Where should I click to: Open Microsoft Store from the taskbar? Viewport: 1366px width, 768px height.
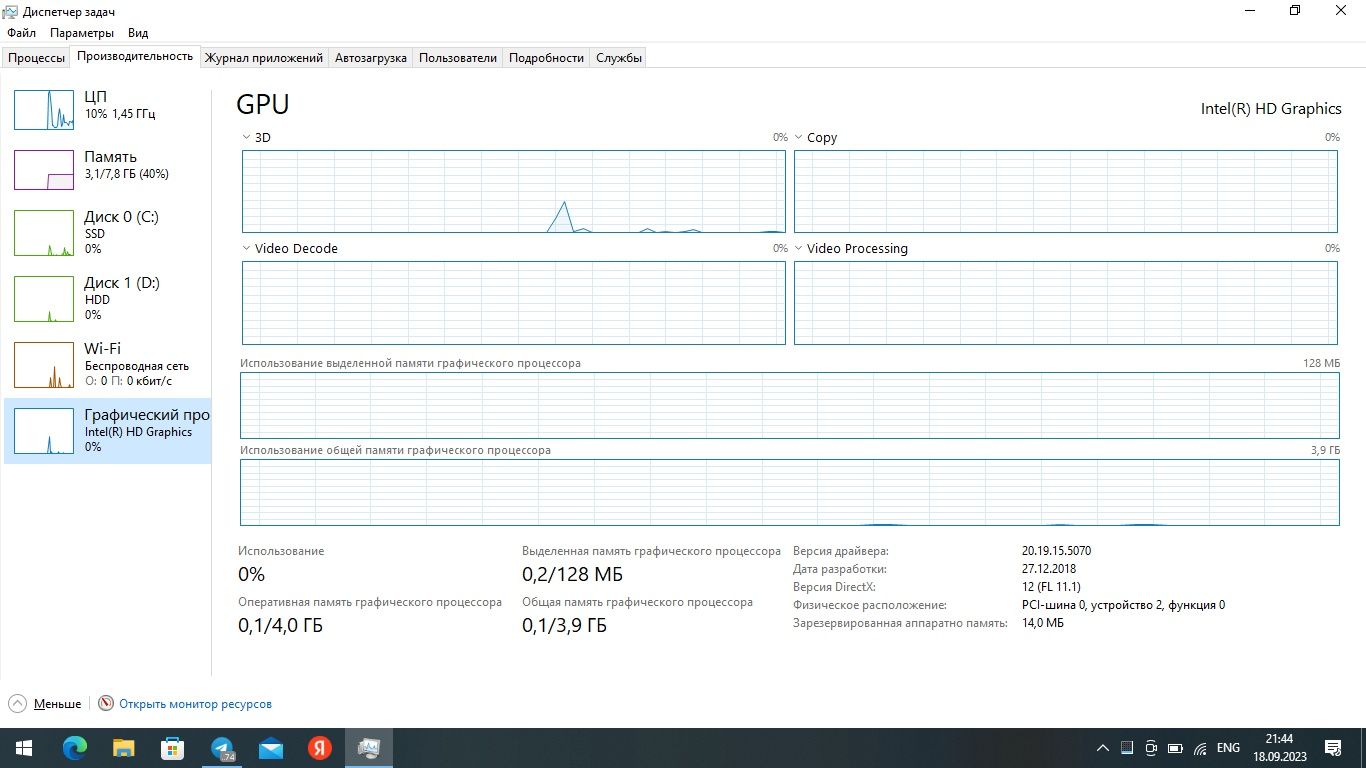tap(173, 748)
